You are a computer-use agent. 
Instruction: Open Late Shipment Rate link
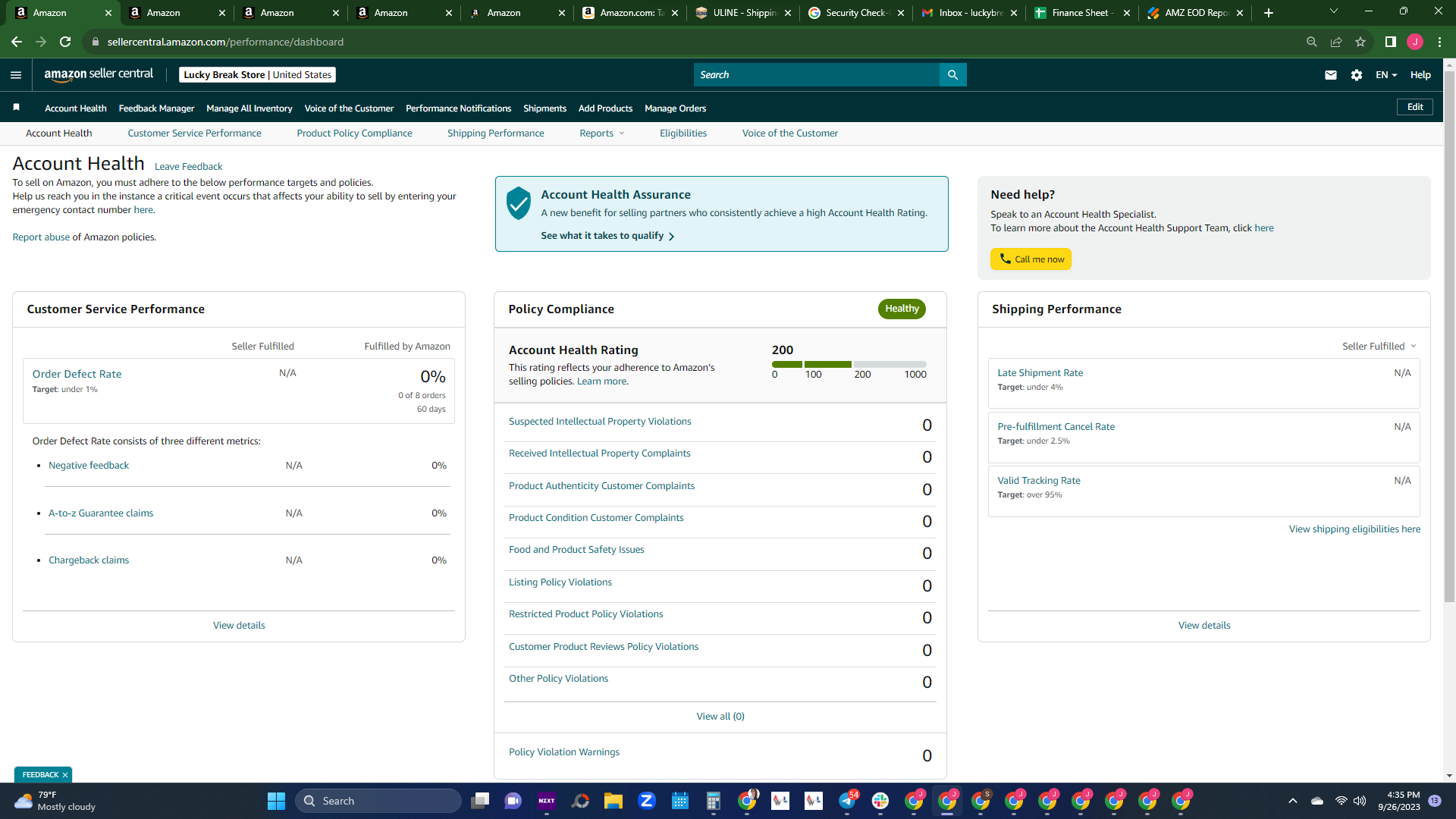(x=1040, y=373)
